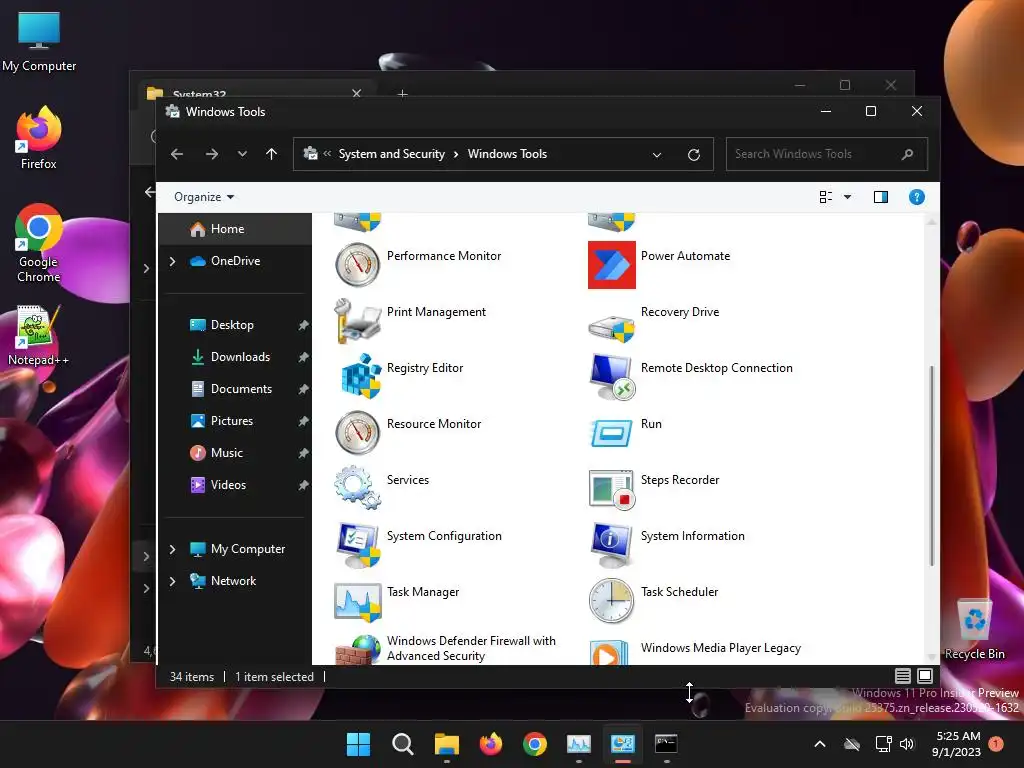Viewport: 1024px width, 768px height.
Task: Open the Power Automate icon
Action: click(x=611, y=264)
